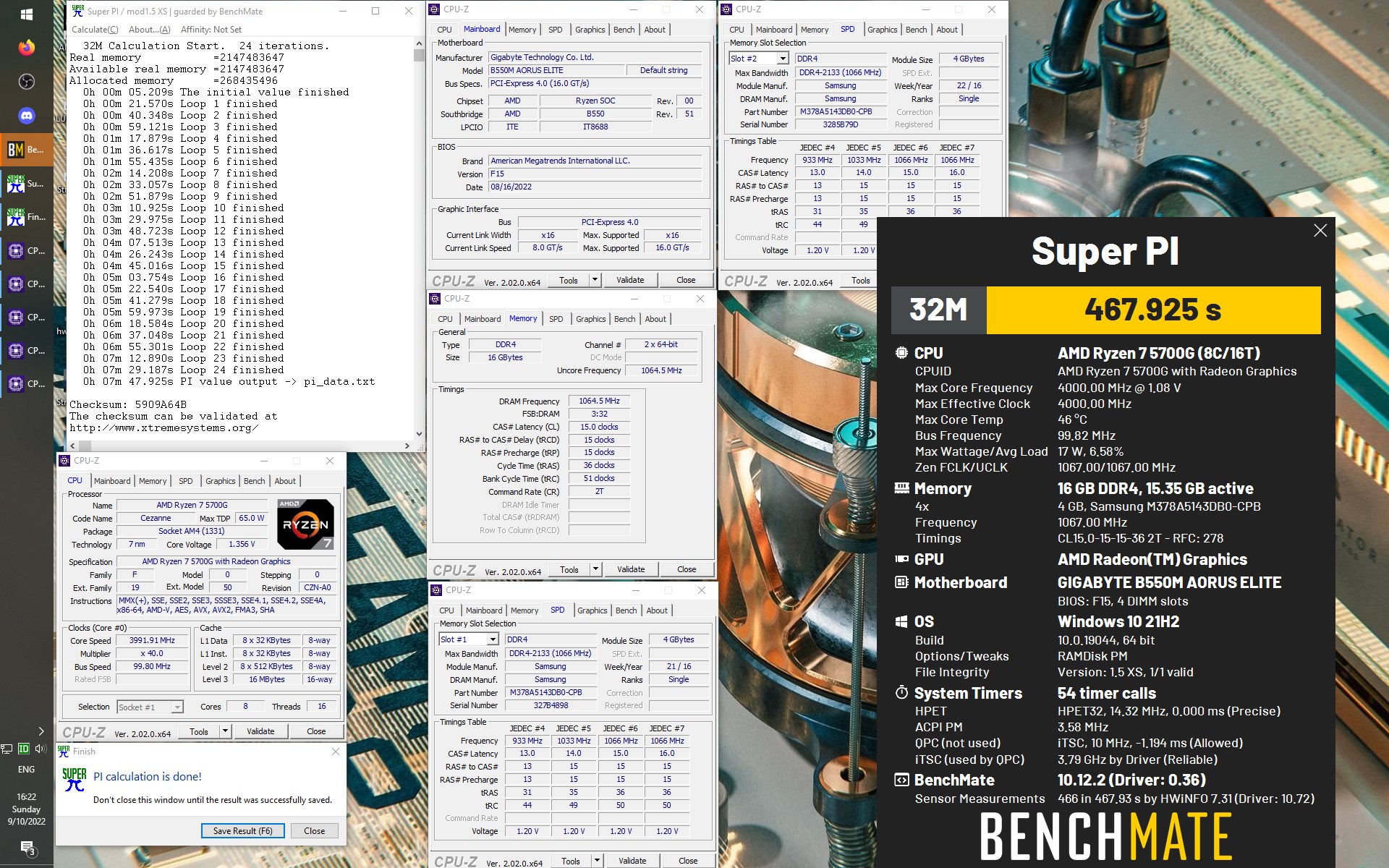Click Close button in Slot #1 SPD window
The image size is (1389, 868).
(688, 861)
